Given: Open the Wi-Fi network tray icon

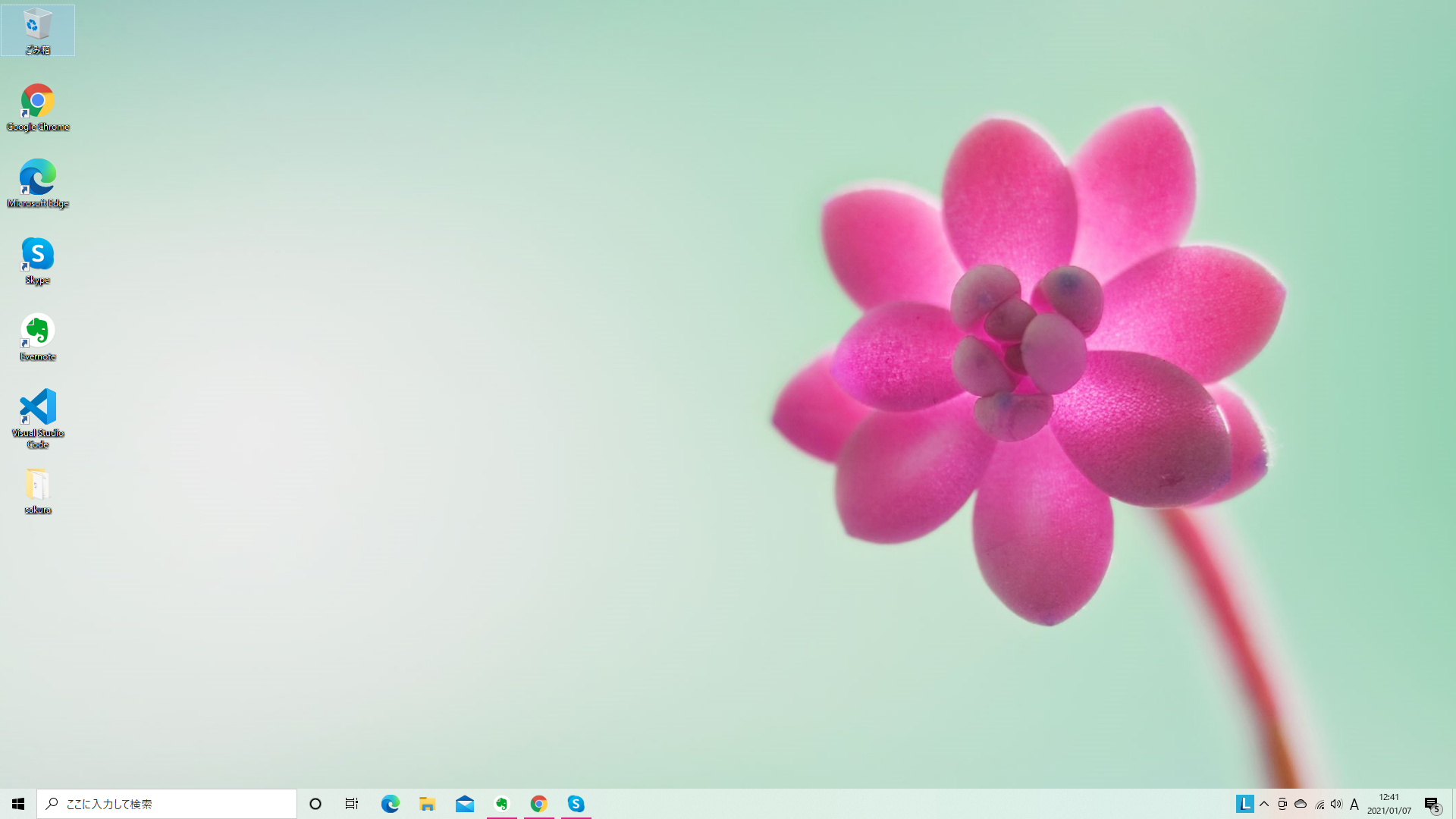Looking at the screenshot, I should pos(1319,804).
